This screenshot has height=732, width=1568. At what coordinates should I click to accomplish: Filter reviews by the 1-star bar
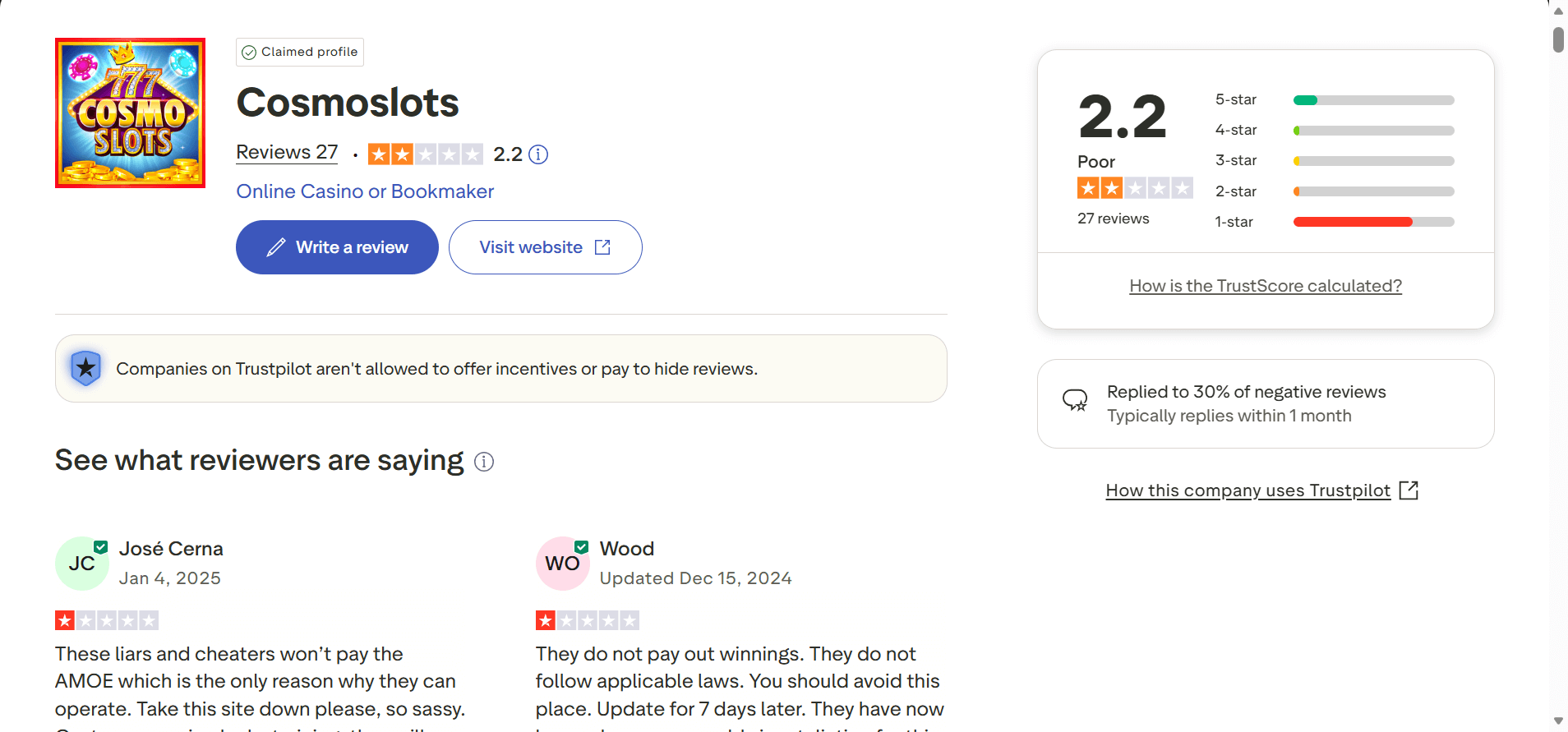pos(1373,222)
